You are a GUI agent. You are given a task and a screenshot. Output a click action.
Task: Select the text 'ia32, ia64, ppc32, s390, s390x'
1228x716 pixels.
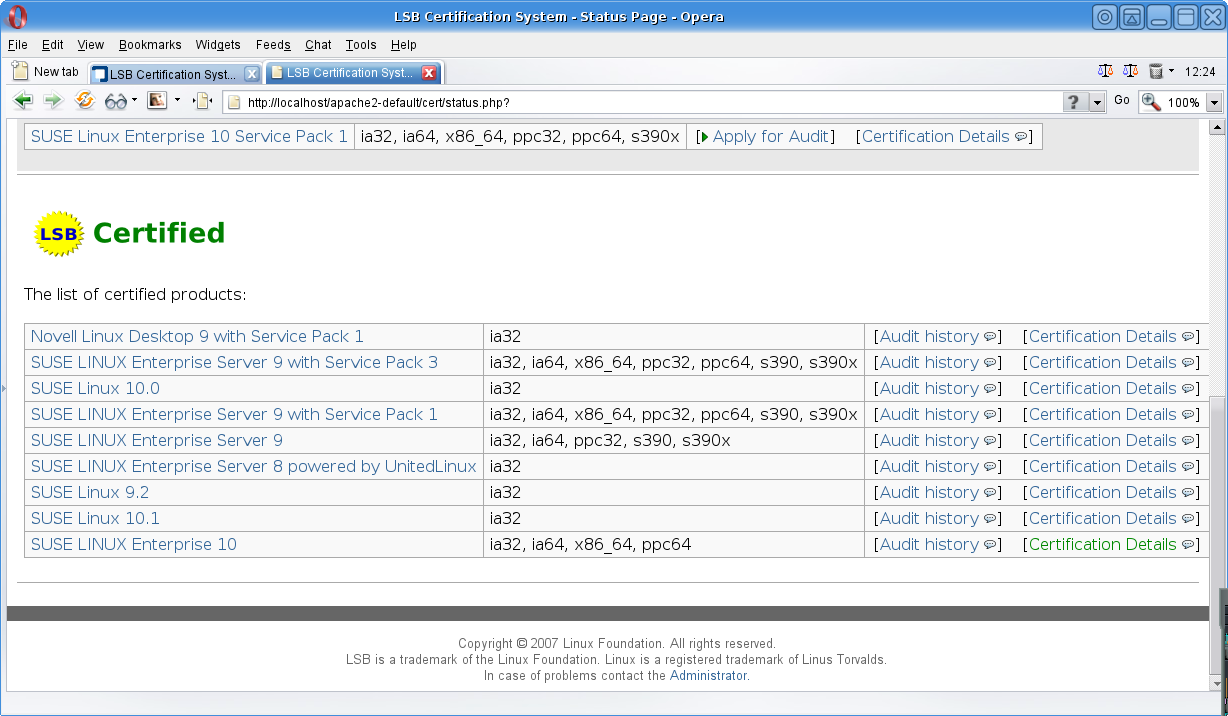pos(610,441)
